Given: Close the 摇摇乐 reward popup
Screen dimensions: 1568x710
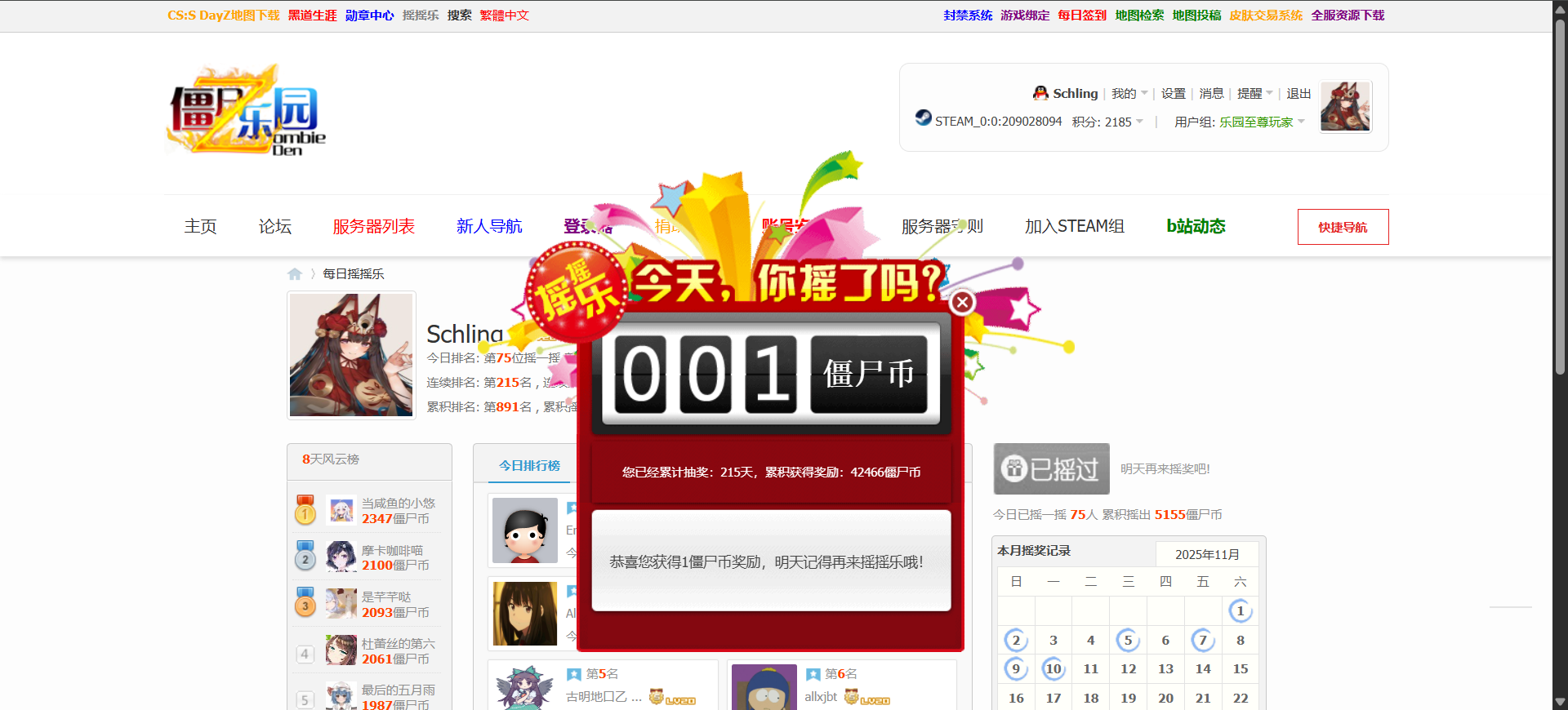Looking at the screenshot, I should [962, 303].
